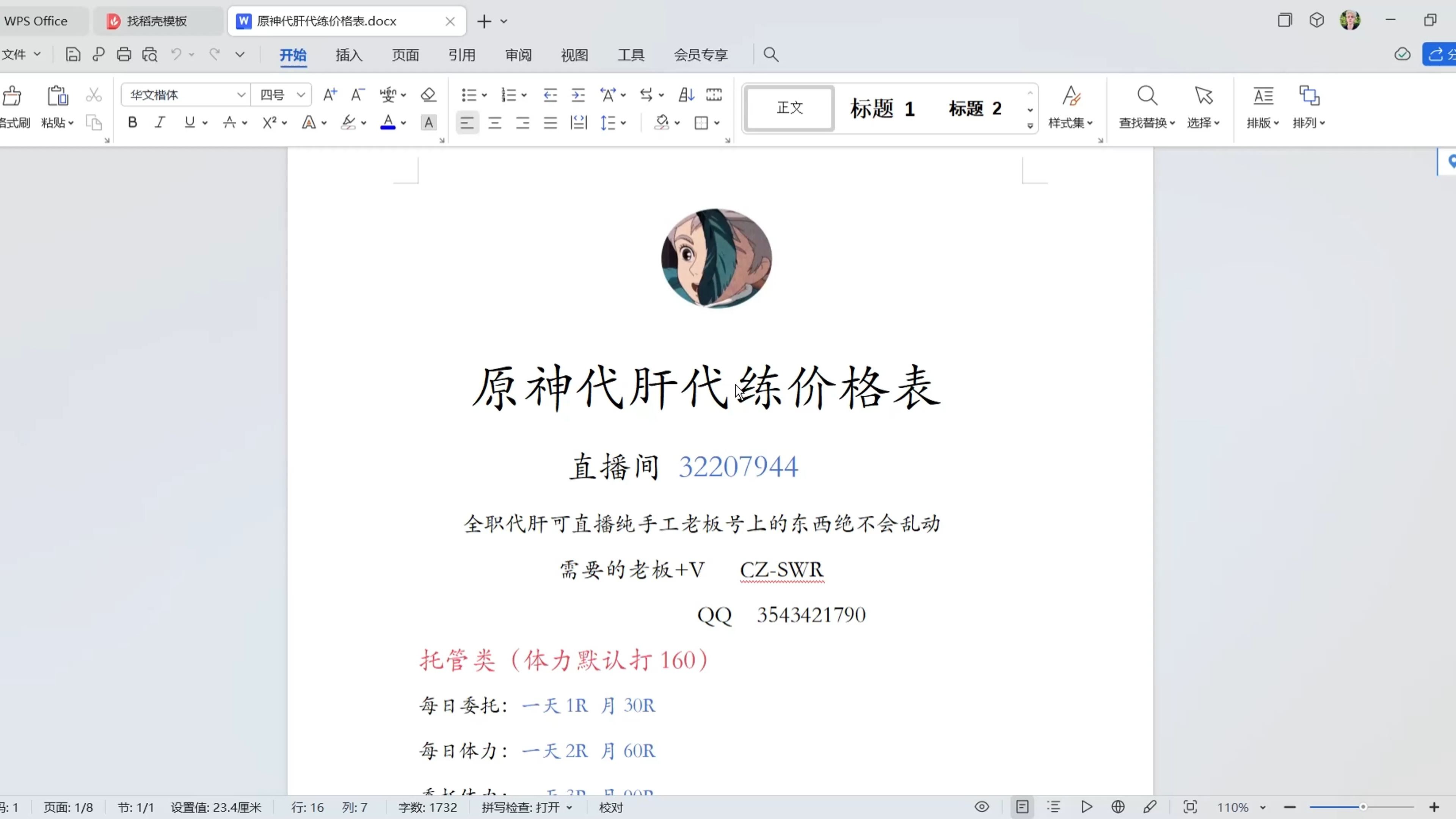The height and width of the screenshot is (819, 1456).
Task: Click the Paste clipboard icon
Action: 58,96
